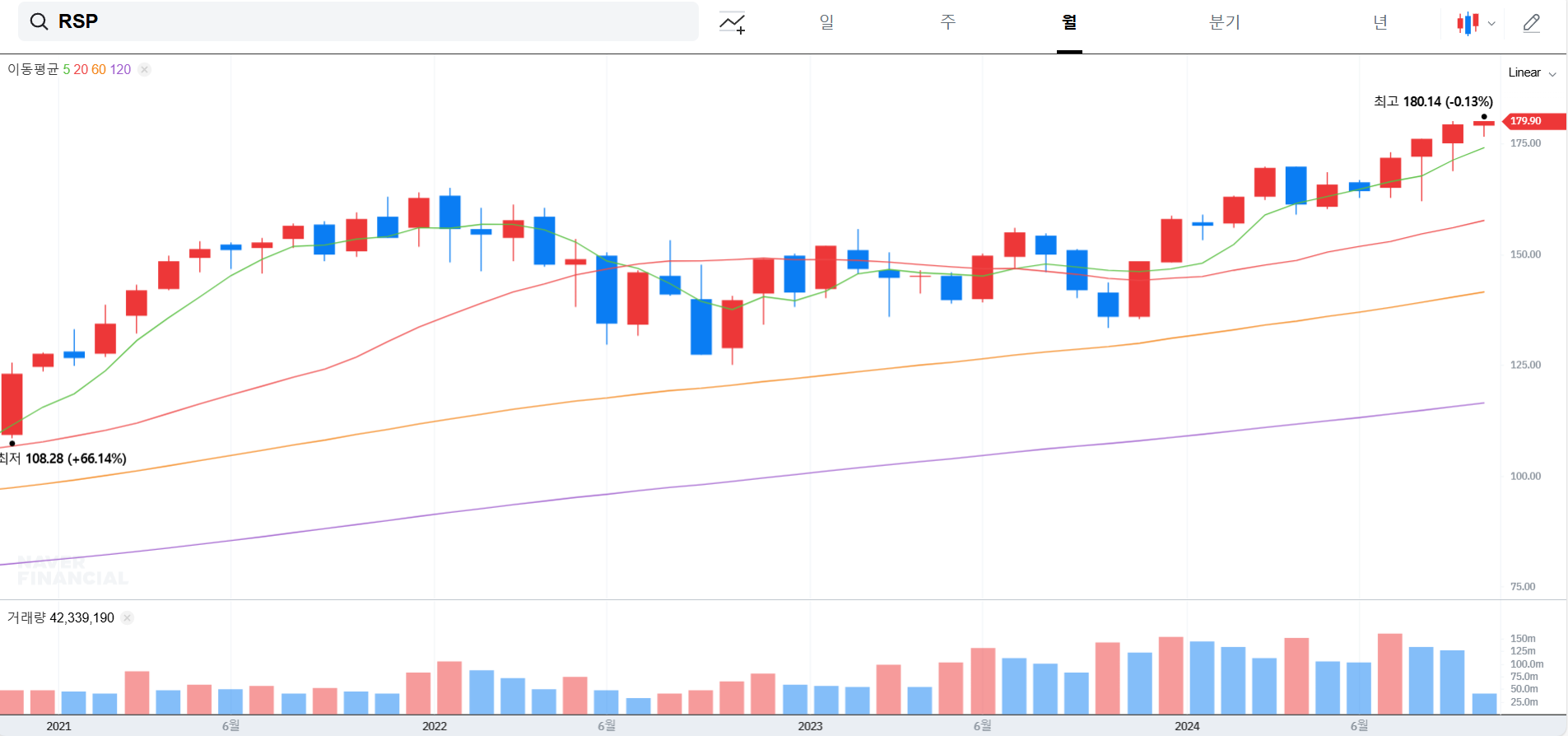Image resolution: width=1568 pixels, height=736 pixels.
Task: Open the add indicator chart icon
Action: click(732, 23)
